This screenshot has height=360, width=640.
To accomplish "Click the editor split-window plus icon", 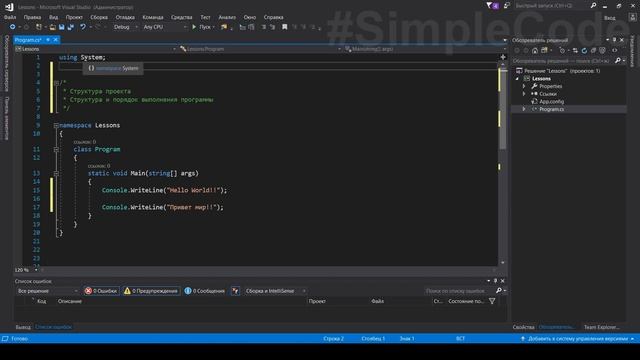I will pos(503,57).
